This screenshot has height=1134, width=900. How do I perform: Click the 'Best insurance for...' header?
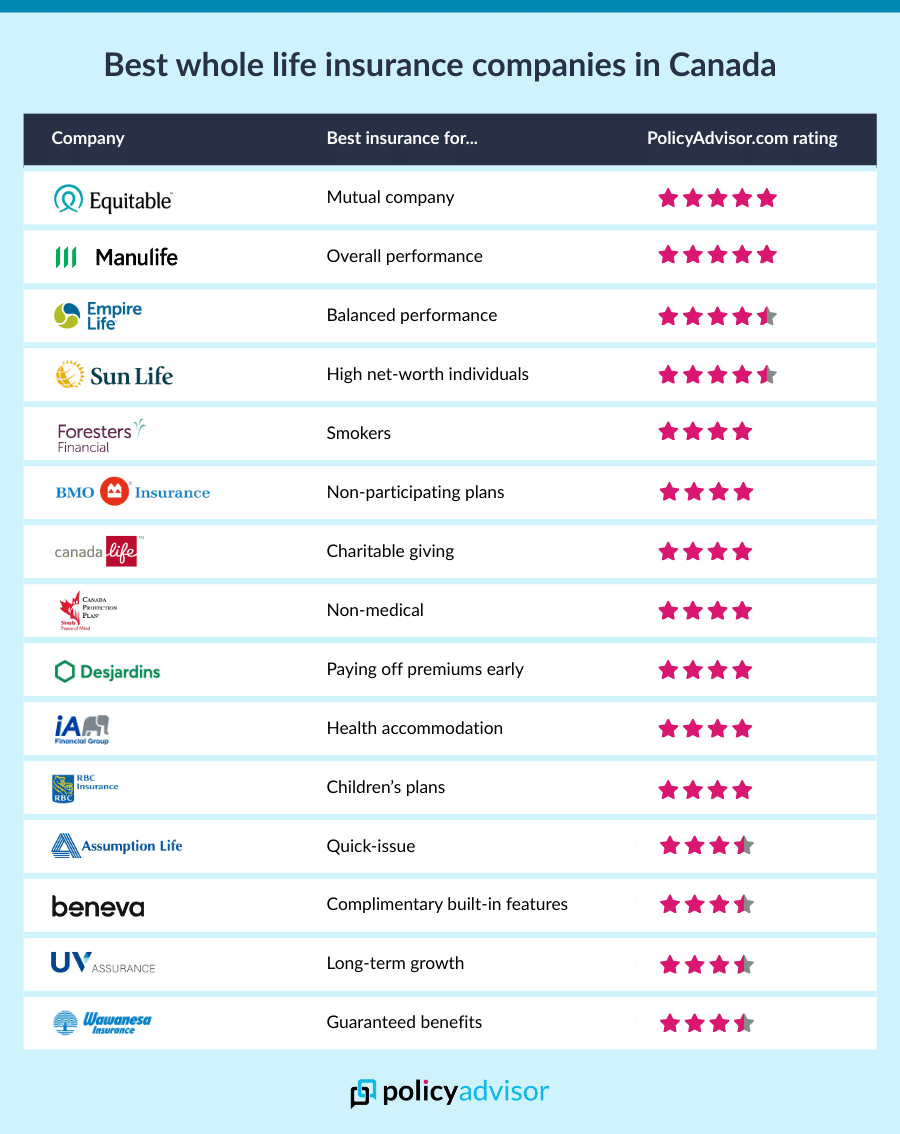pos(402,138)
